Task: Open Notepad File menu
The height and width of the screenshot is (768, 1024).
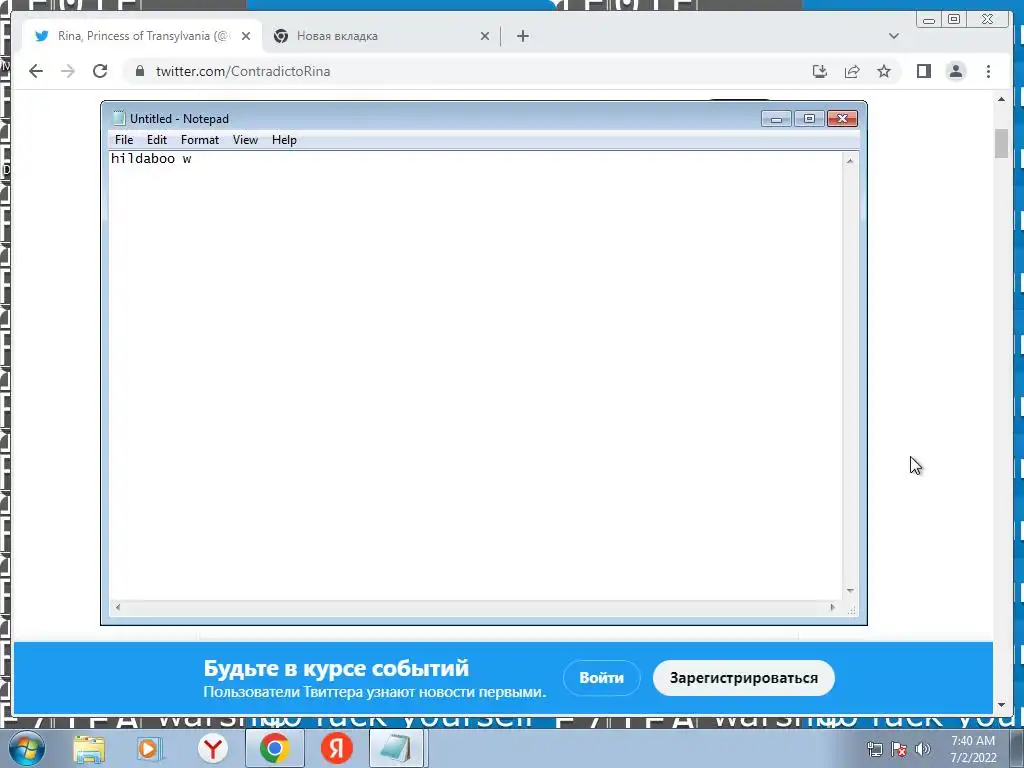Action: pyautogui.click(x=123, y=140)
